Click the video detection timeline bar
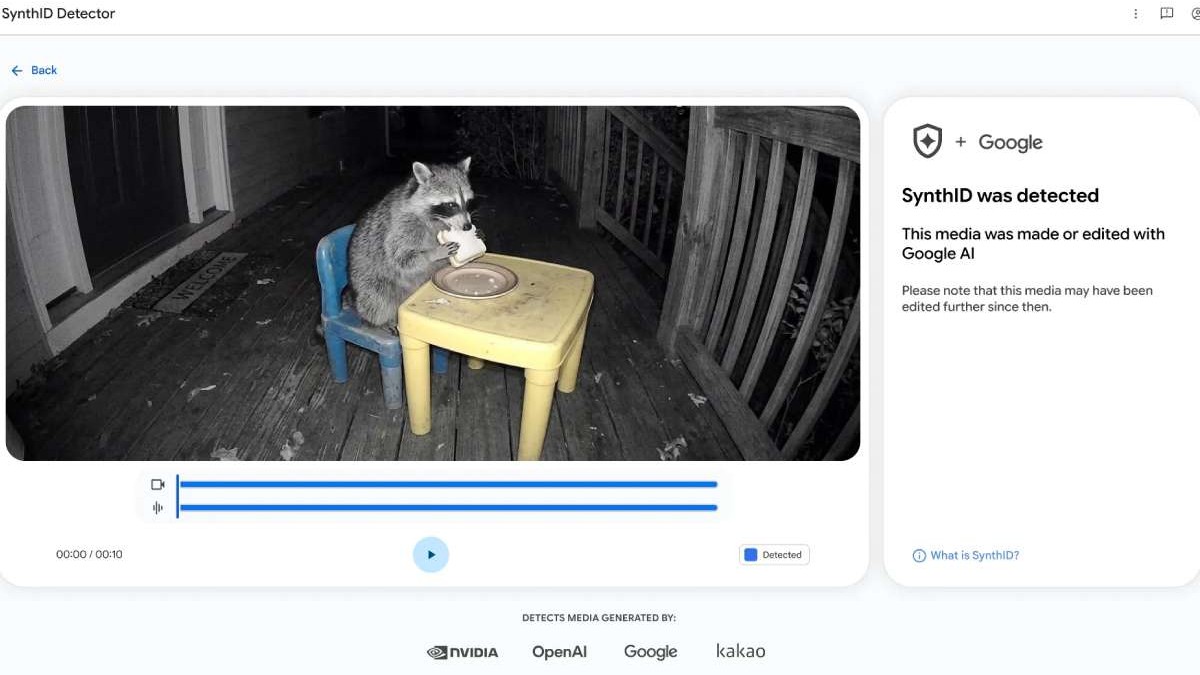1200x675 pixels. coord(448,484)
